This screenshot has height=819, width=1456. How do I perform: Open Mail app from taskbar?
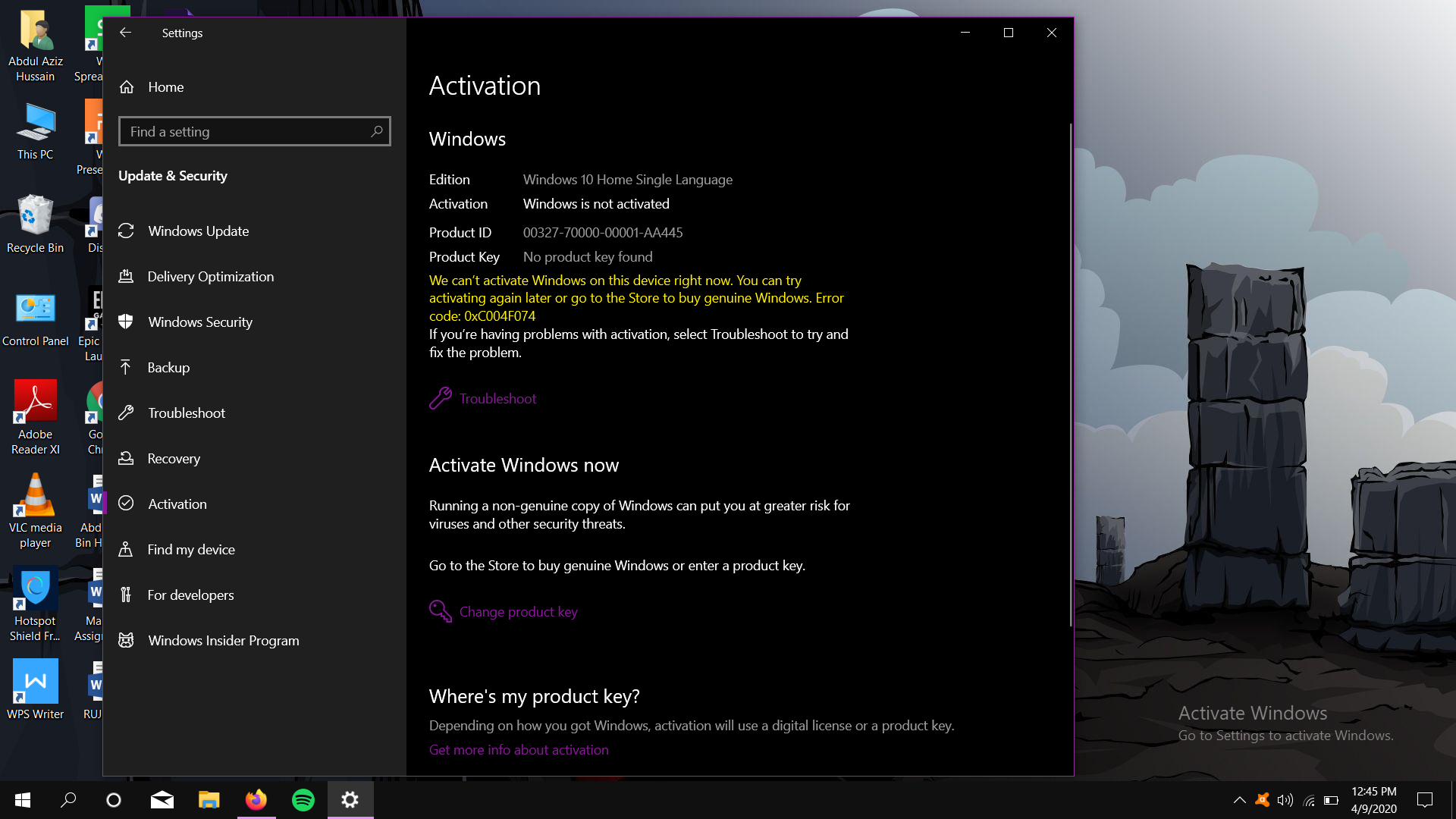point(162,800)
